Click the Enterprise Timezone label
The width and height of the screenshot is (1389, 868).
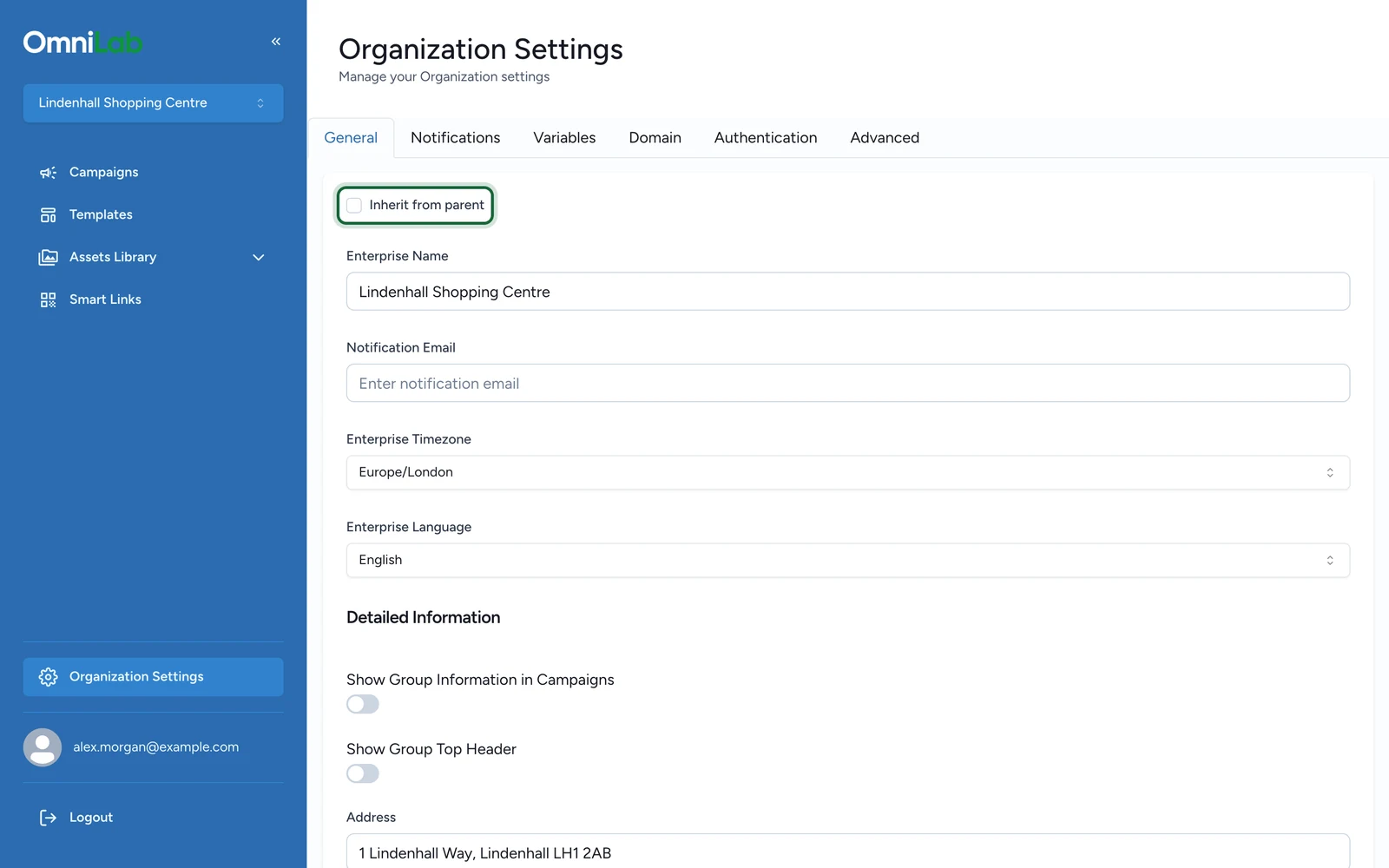coord(408,439)
